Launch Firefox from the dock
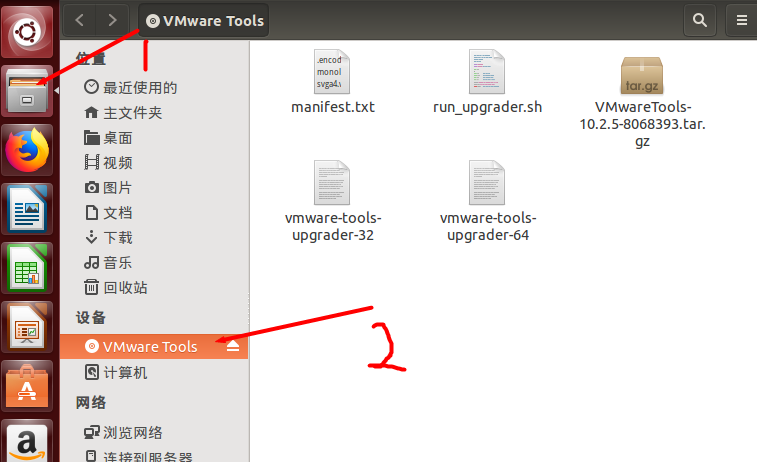The width and height of the screenshot is (757, 462). pos(27,150)
